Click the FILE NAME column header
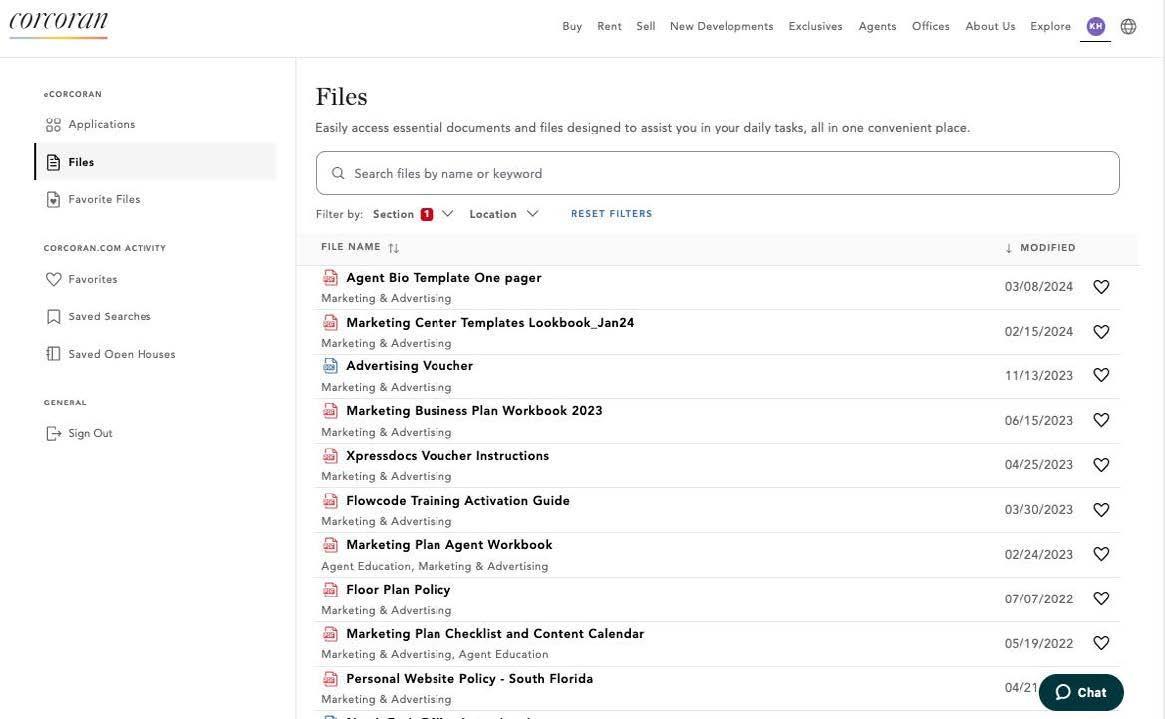 pyautogui.click(x=351, y=247)
